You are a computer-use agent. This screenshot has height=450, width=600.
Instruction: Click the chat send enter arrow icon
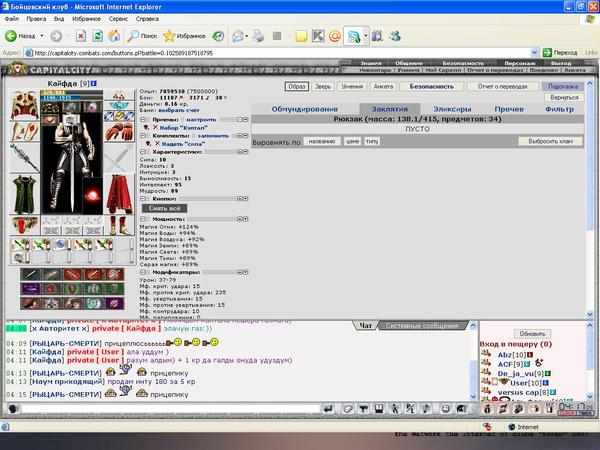tap(328, 409)
